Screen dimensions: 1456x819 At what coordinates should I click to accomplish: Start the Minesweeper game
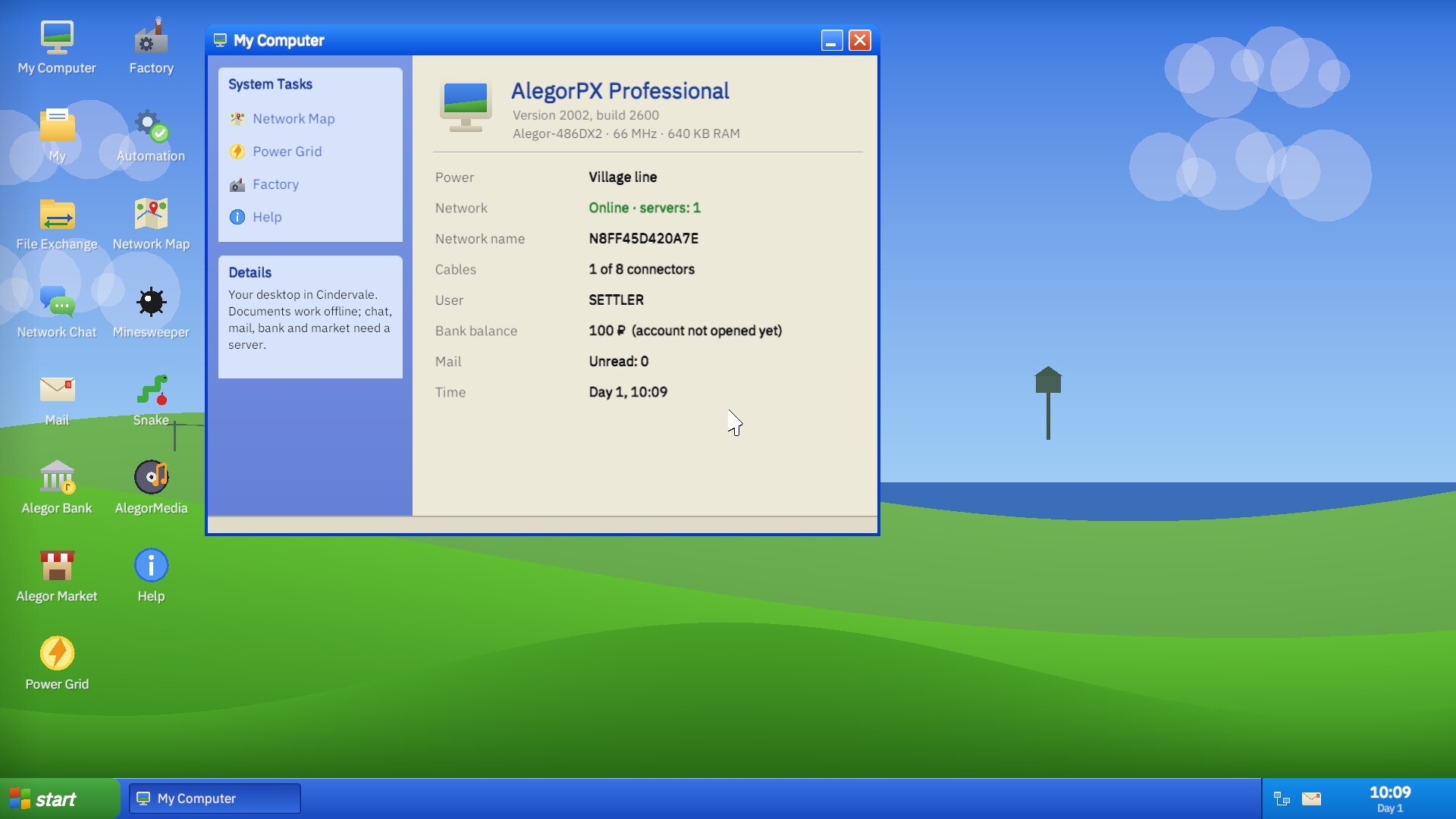tap(151, 311)
